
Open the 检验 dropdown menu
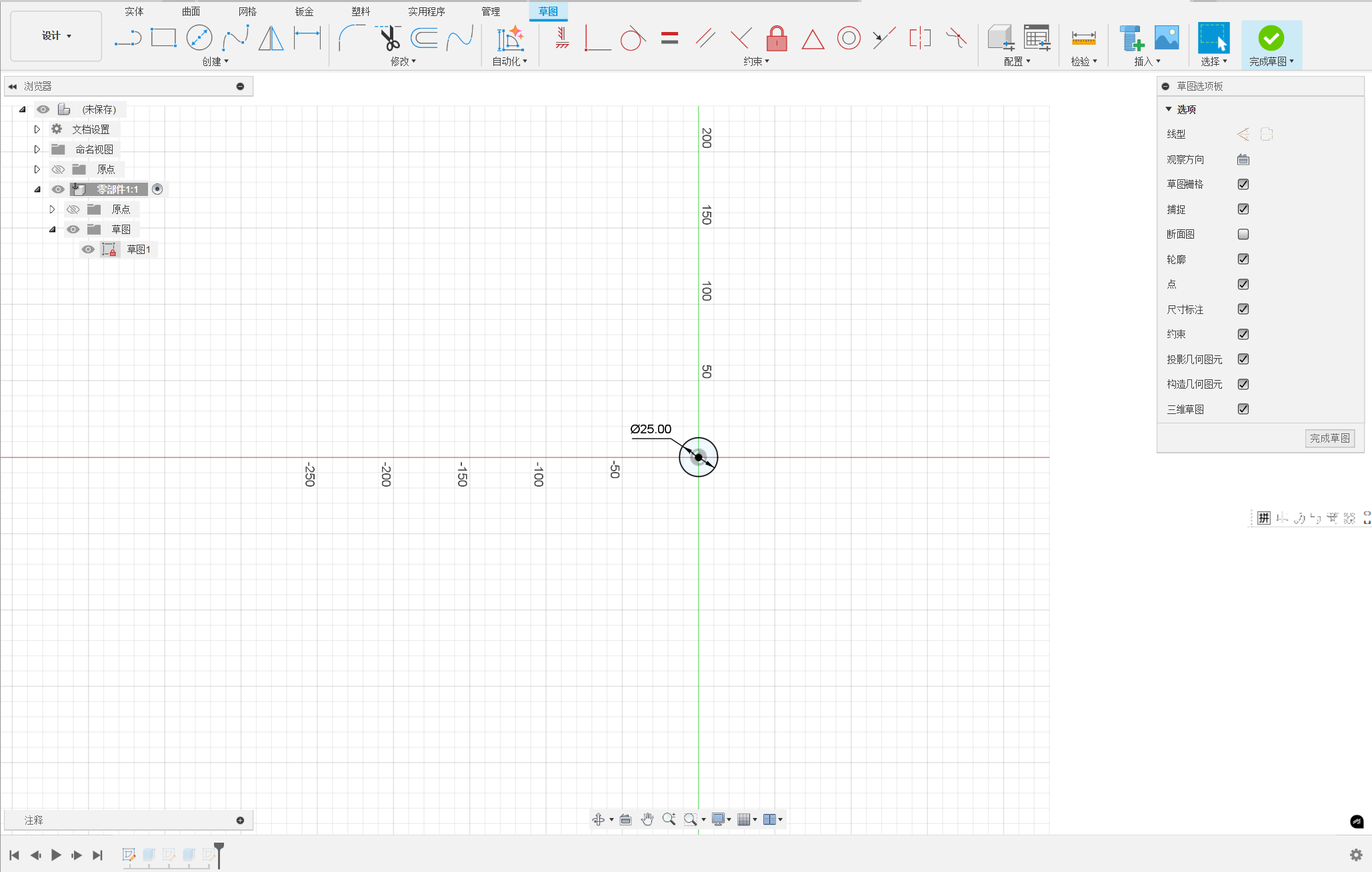[x=1084, y=61]
